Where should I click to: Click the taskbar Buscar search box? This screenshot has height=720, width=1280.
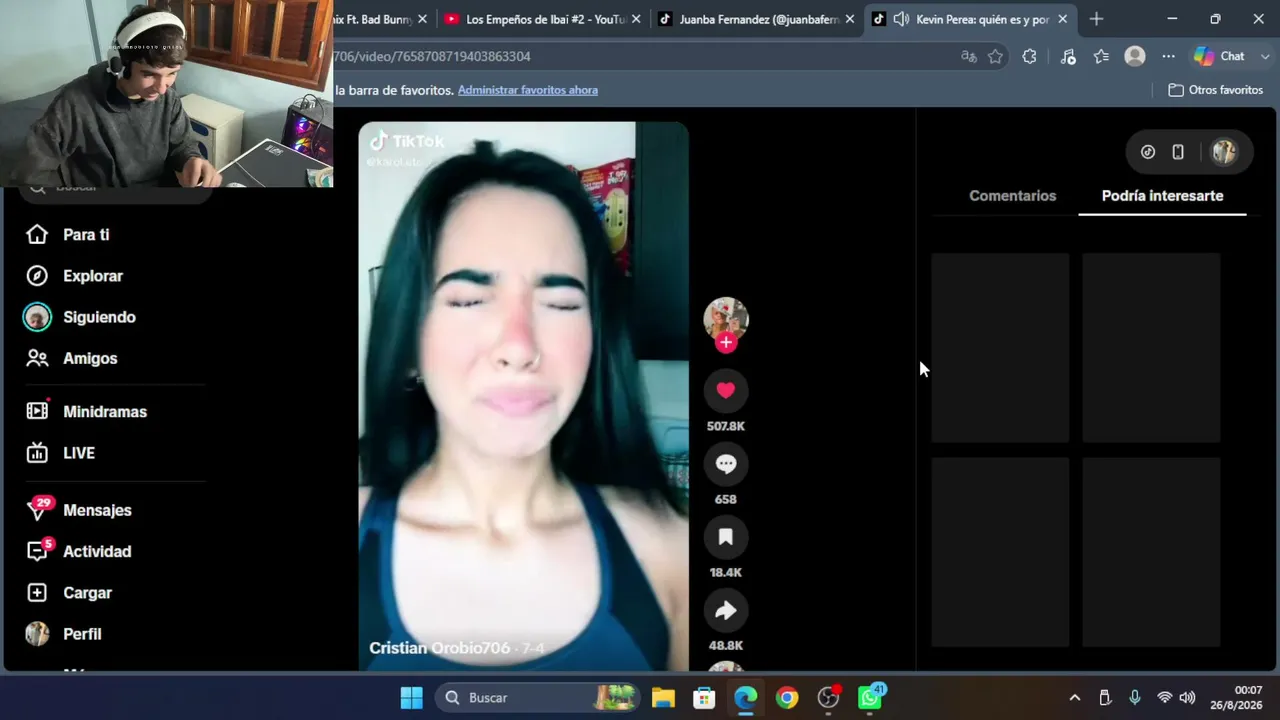[x=537, y=698]
